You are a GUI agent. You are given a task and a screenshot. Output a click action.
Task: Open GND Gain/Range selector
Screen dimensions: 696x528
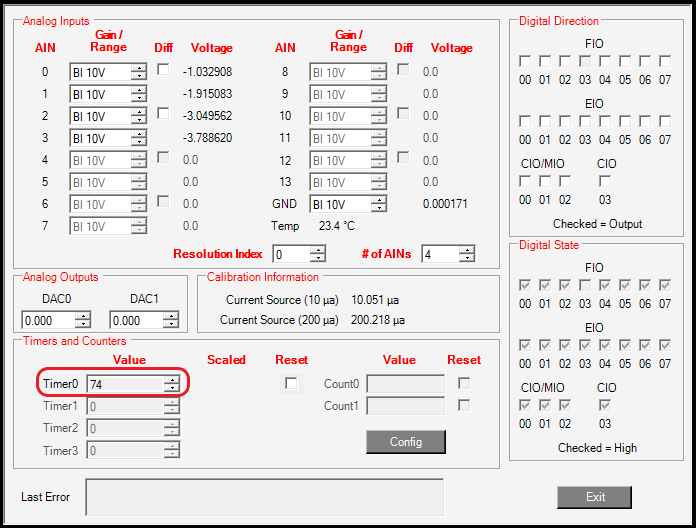coord(347,204)
